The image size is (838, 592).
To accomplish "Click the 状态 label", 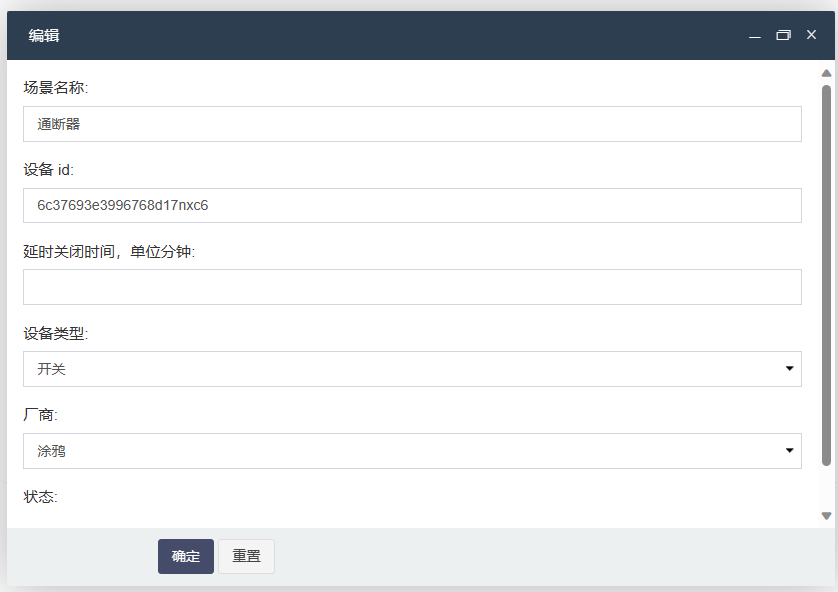I will [40, 497].
